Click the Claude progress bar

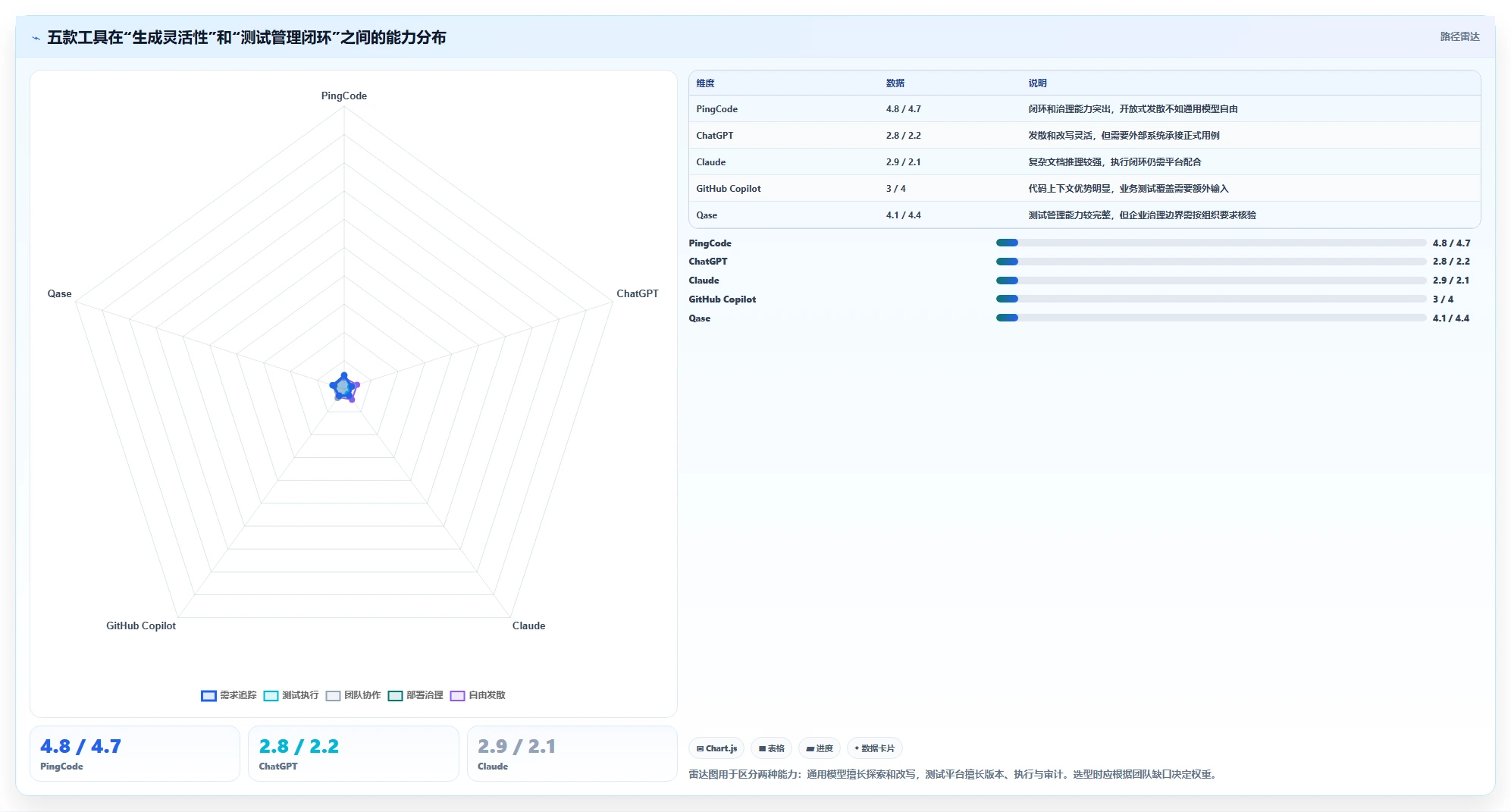pyautogui.click(x=1211, y=281)
